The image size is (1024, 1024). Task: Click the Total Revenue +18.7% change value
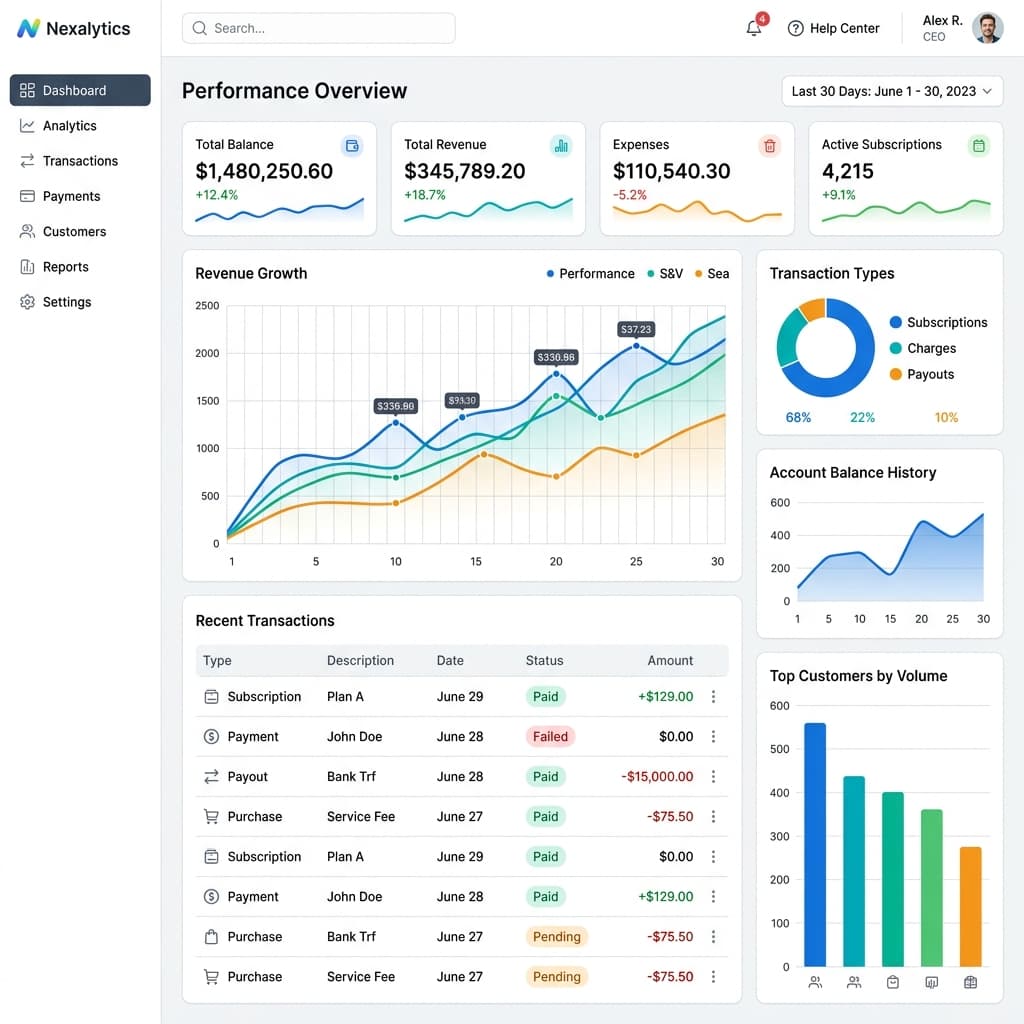(x=424, y=195)
